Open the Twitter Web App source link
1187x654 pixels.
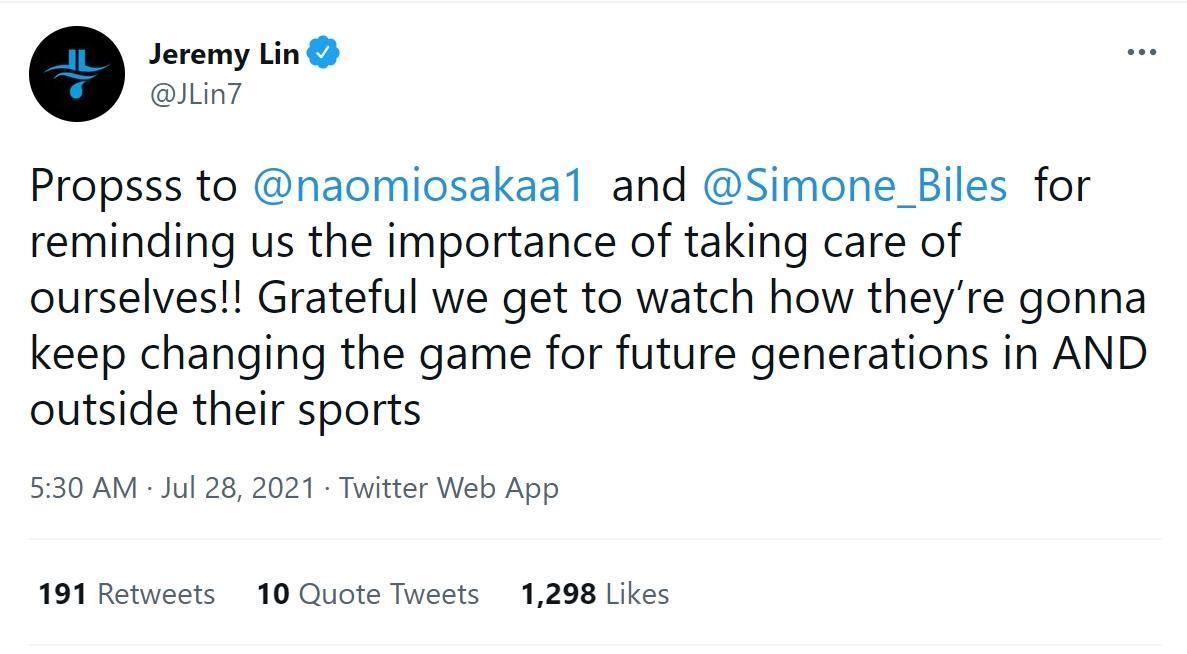coord(448,488)
